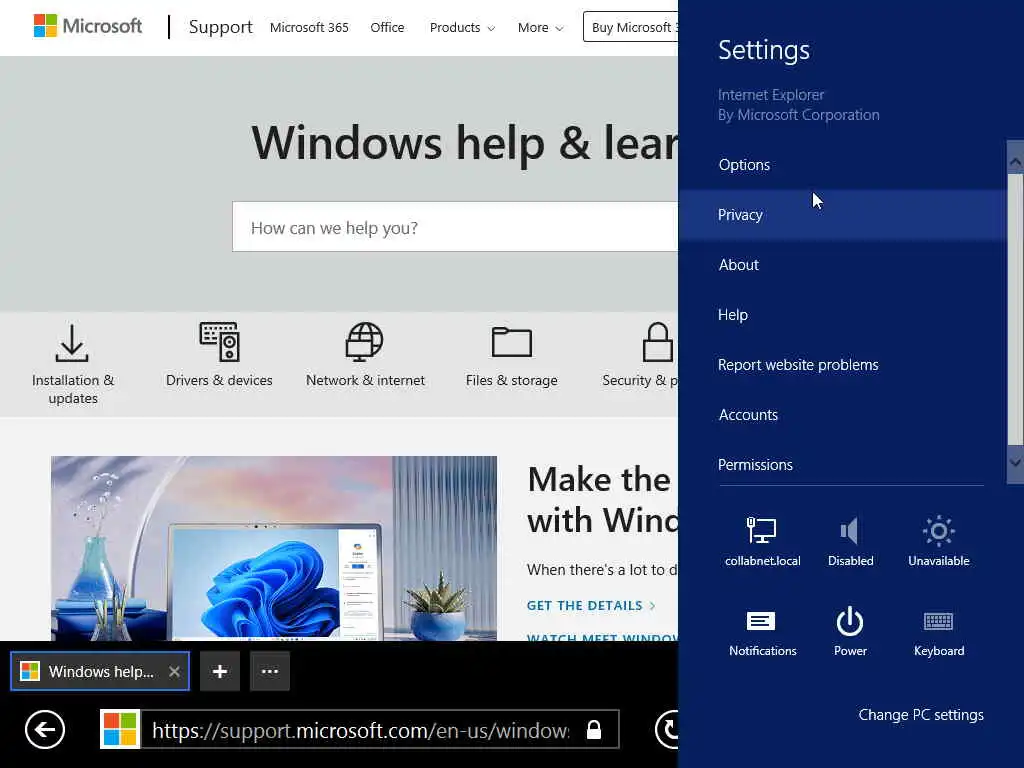Viewport: 1024px width, 768px height.
Task: Select the Unavailable brightness icon
Action: point(938,541)
